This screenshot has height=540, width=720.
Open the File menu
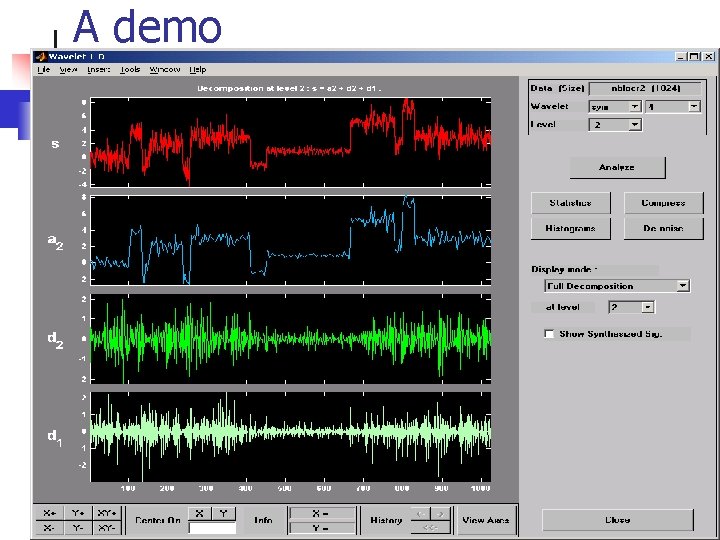pyautogui.click(x=44, y=69)
